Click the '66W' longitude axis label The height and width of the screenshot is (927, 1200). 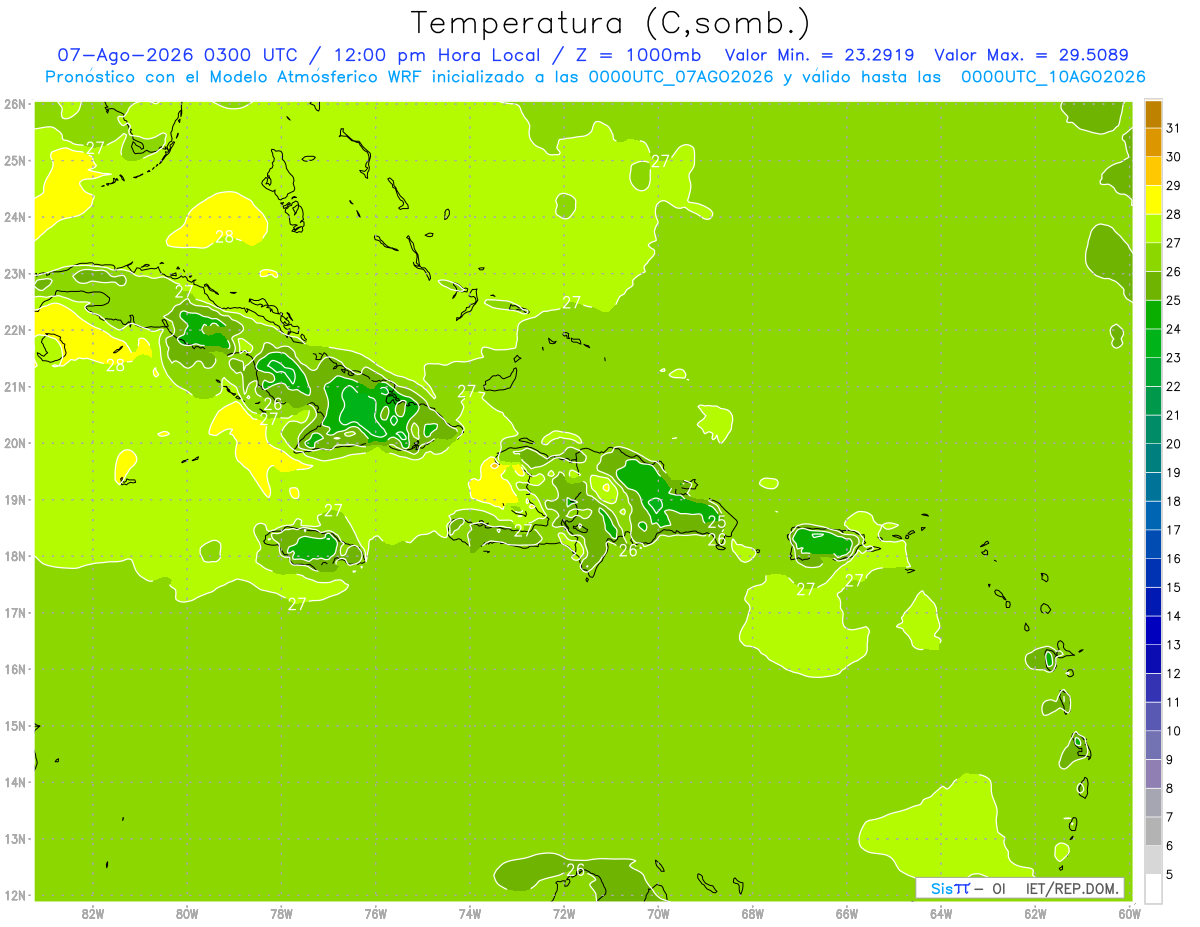847,913
